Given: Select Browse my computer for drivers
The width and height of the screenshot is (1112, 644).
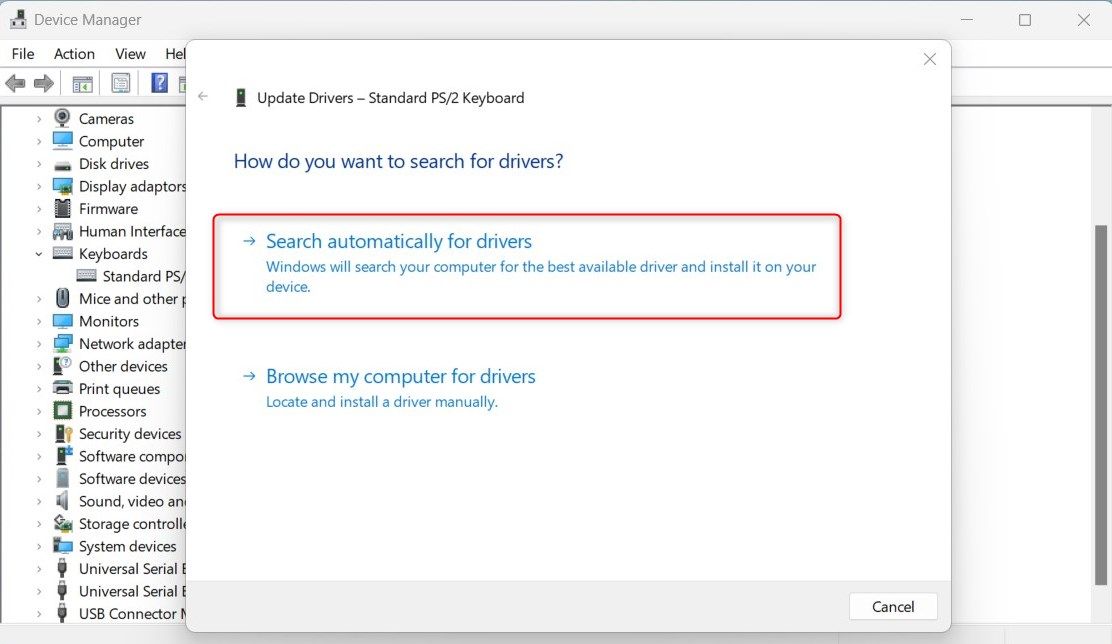Looking at the screenshot, I should (400, 376).
